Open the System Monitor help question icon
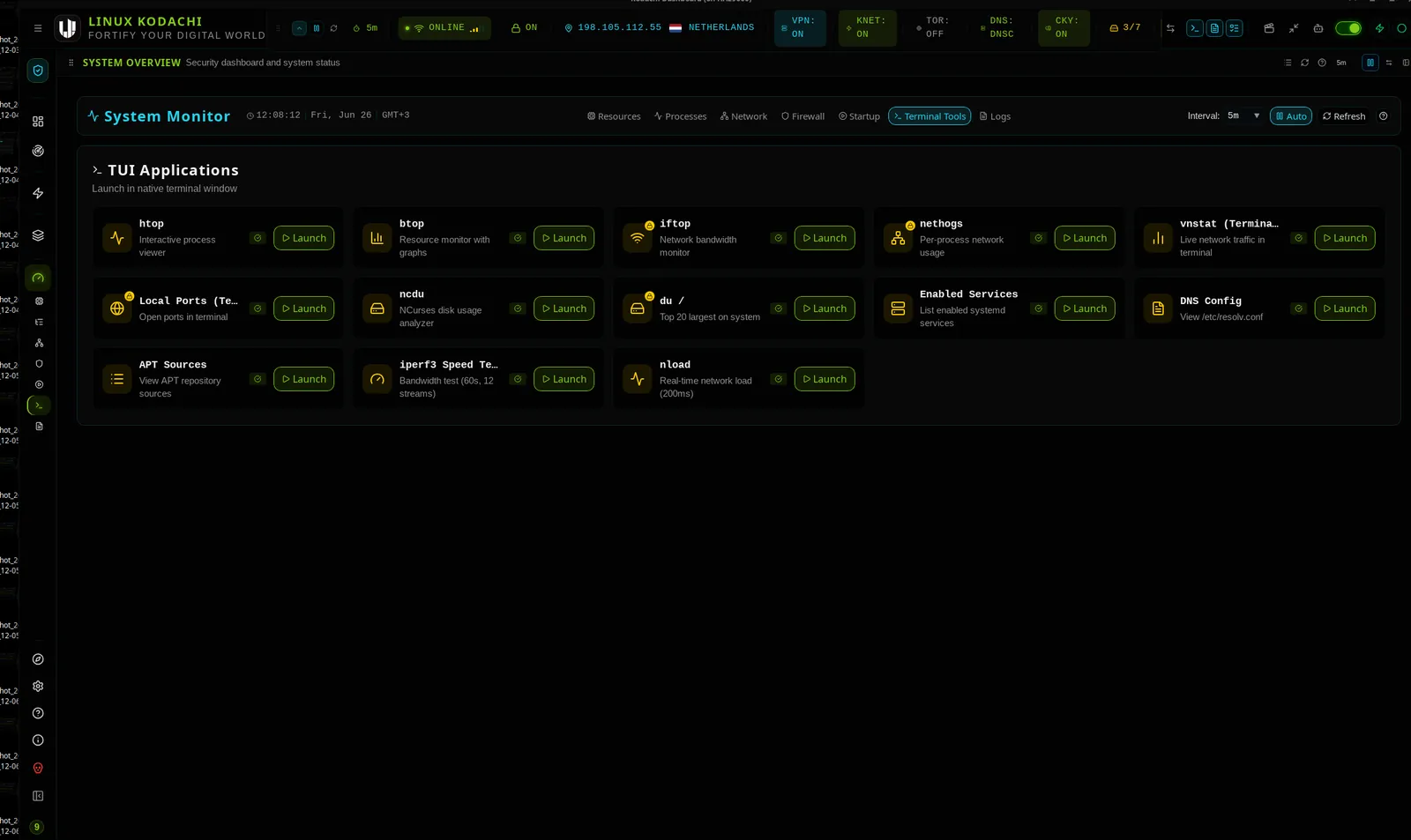Screen dimensions: 1411x840 click(1384, 116)
